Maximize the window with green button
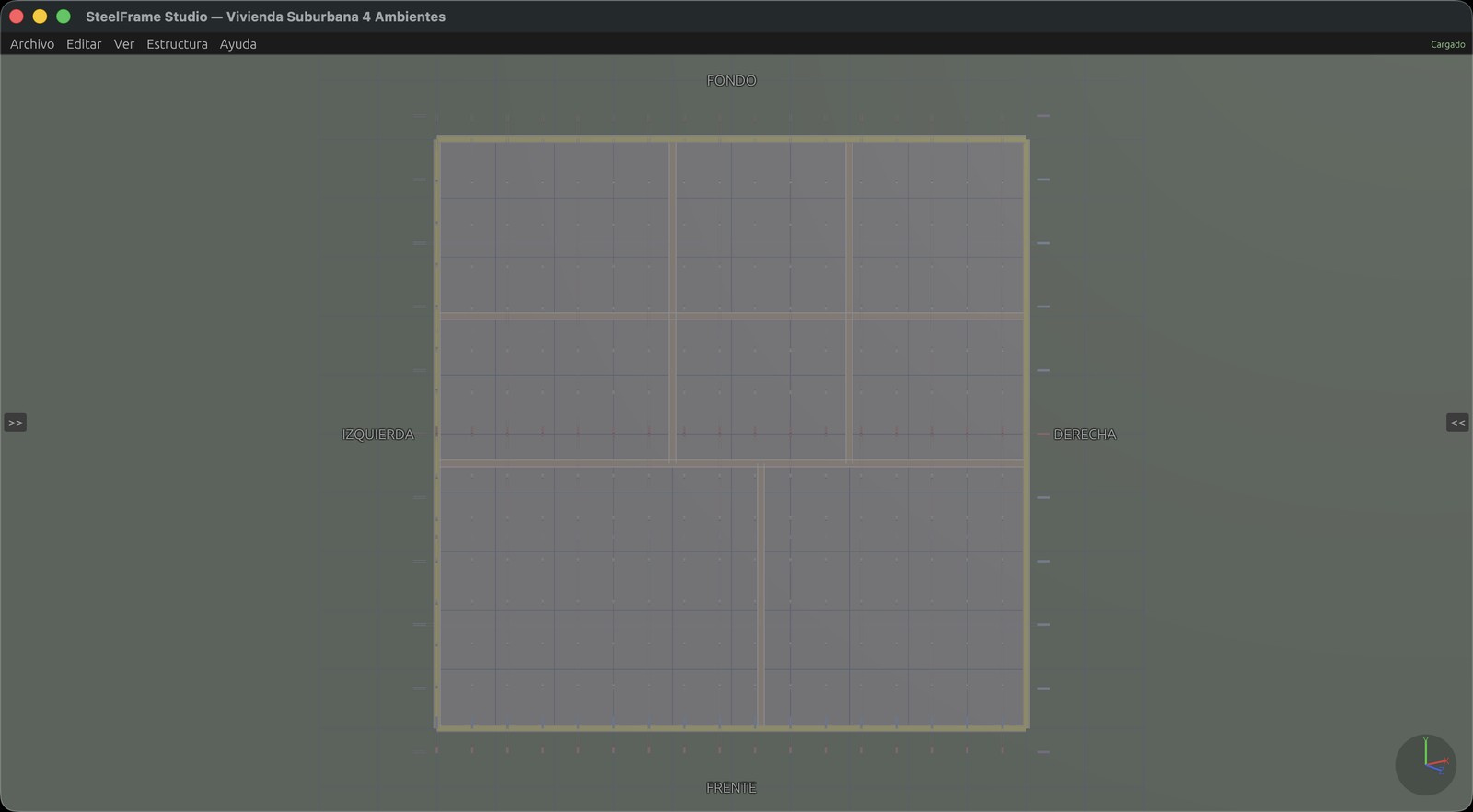Viewport: 1473px width, 812px height. [64, 17]
